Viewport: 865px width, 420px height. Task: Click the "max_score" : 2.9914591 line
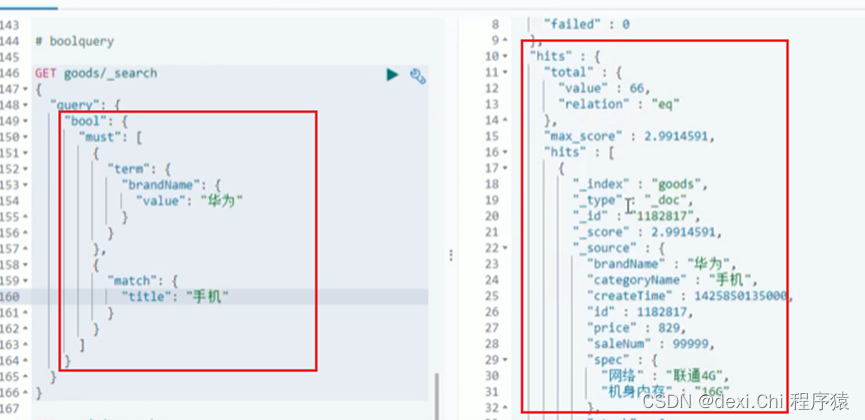629,136
